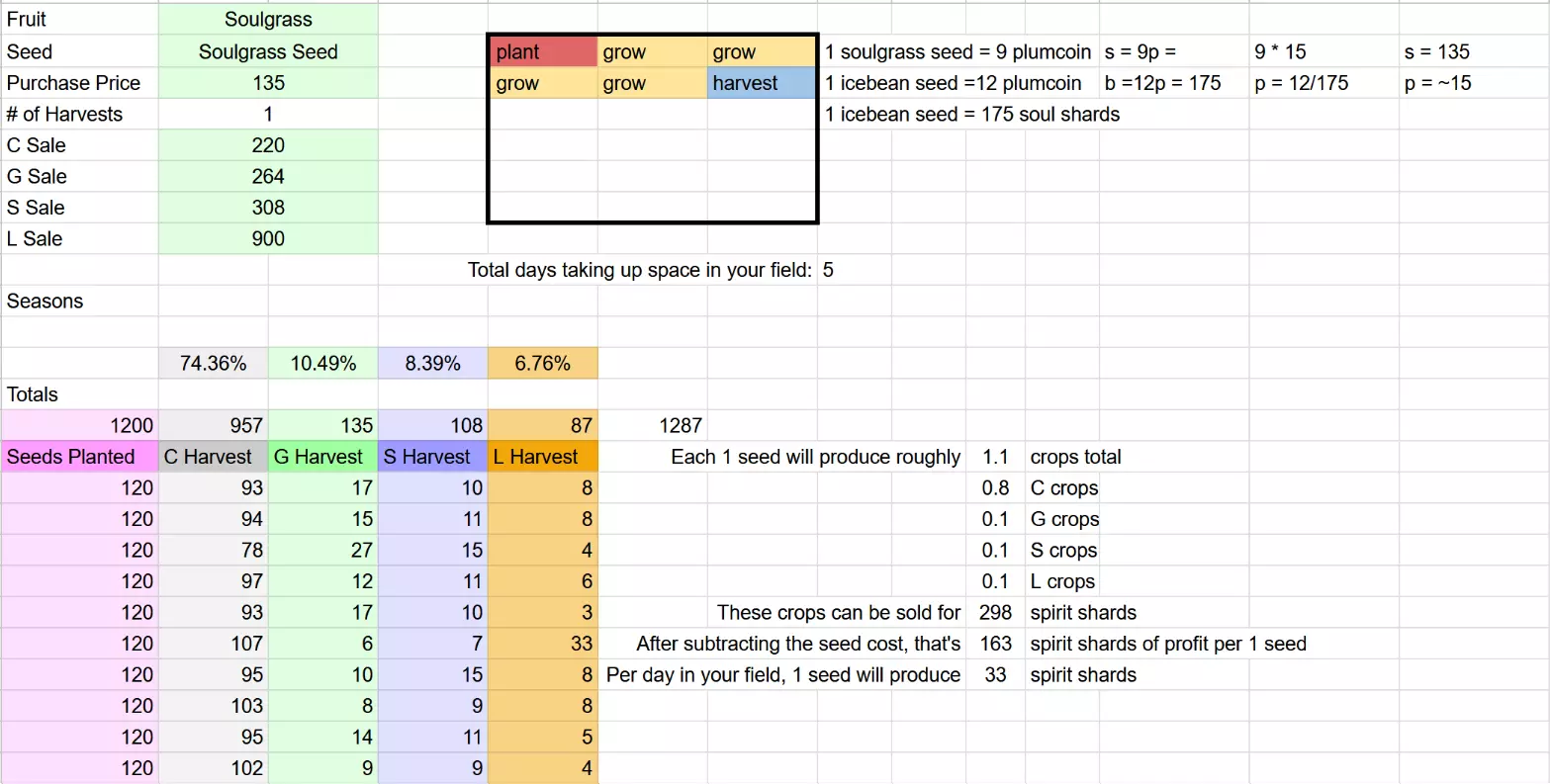Click the green "G Harvest" header cell
1550x784 pixels.
(x=322, y=457)
